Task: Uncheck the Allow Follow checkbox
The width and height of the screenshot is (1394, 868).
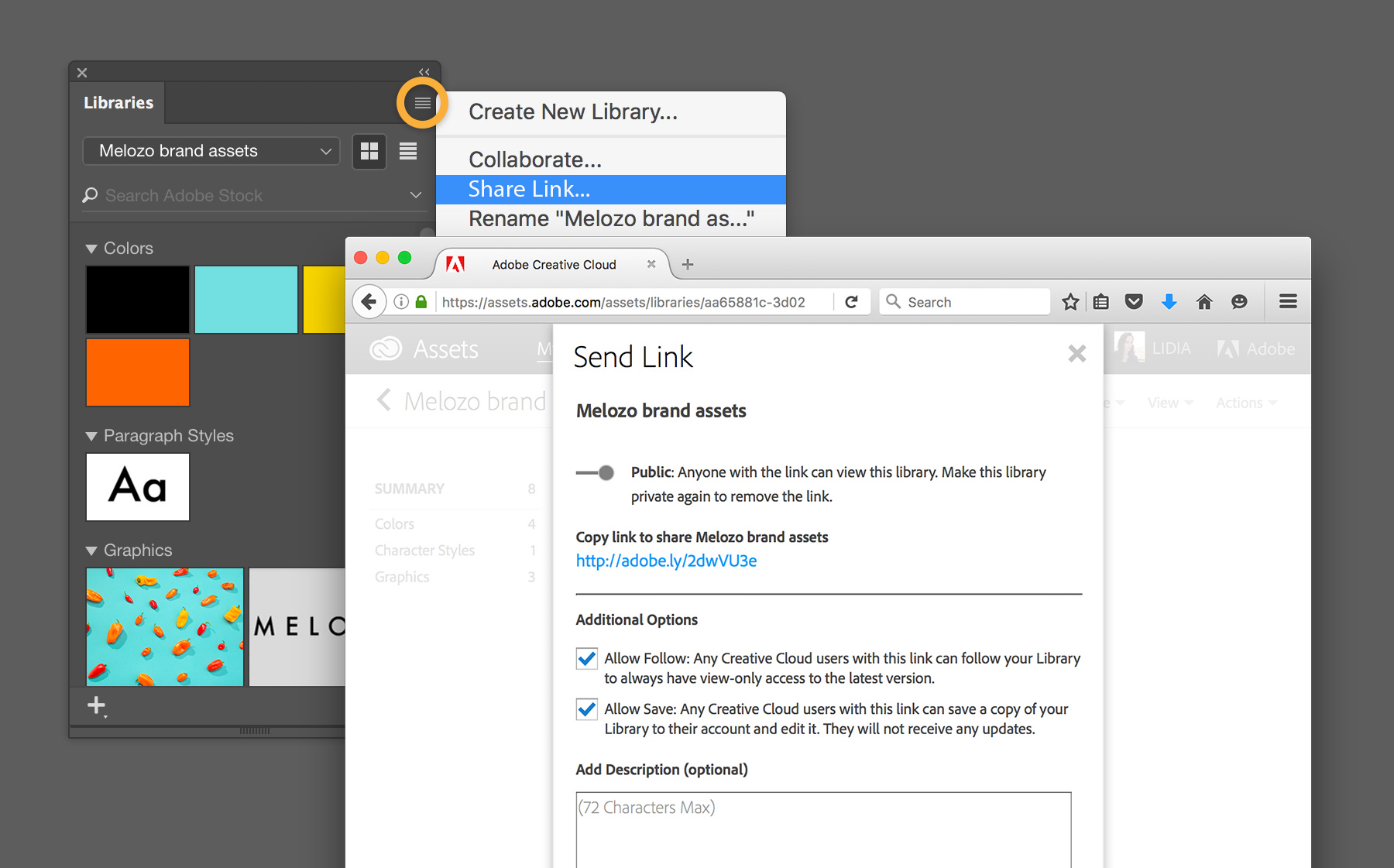Action: (x=587, y=659)
